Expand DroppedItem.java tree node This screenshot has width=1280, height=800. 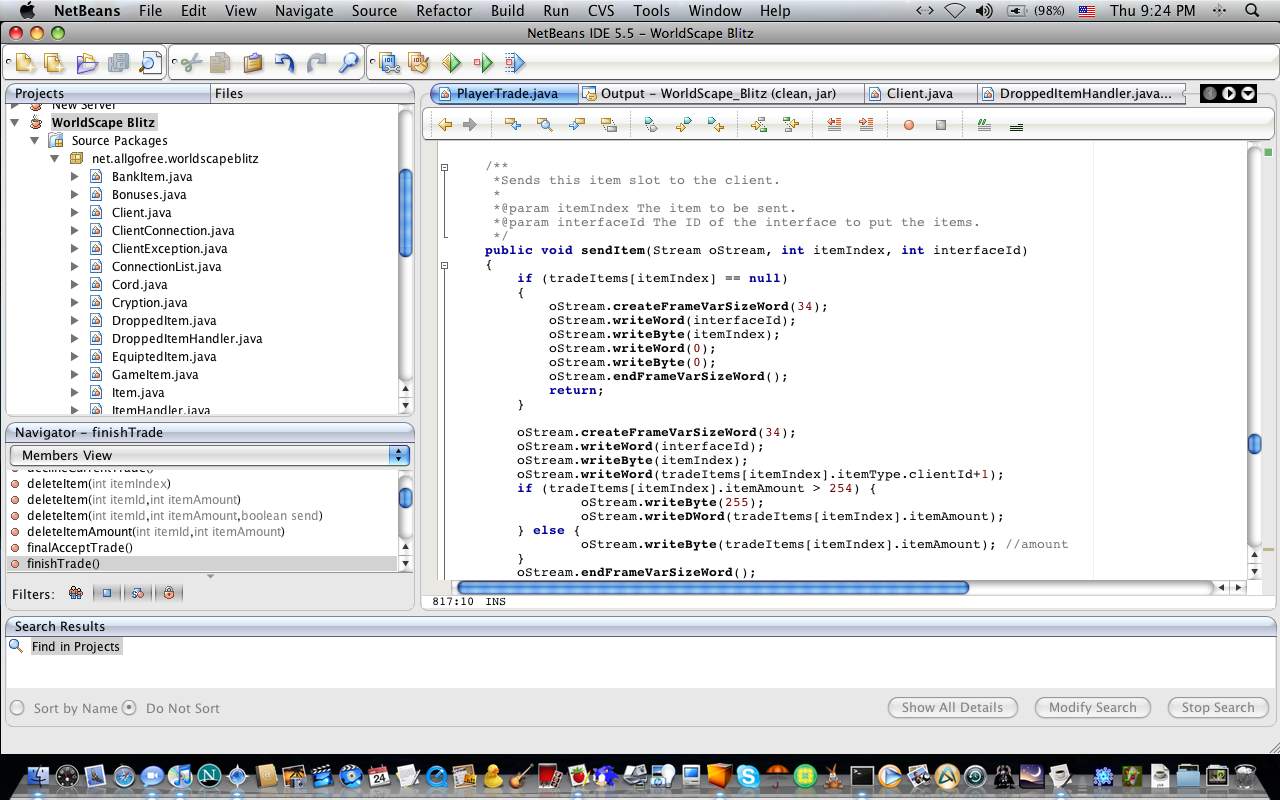(75, 320)
